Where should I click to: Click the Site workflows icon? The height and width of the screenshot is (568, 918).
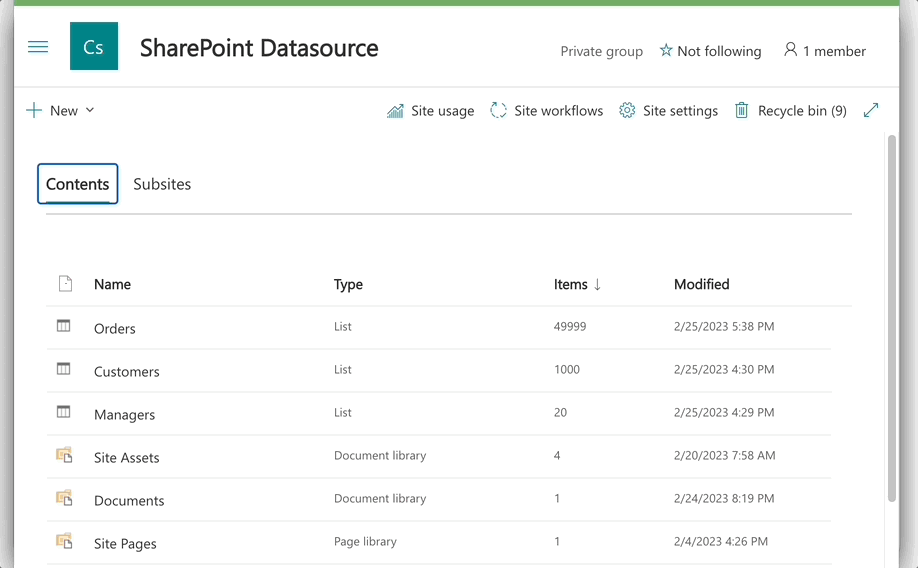pyautogui.click(x=498, y=110)
